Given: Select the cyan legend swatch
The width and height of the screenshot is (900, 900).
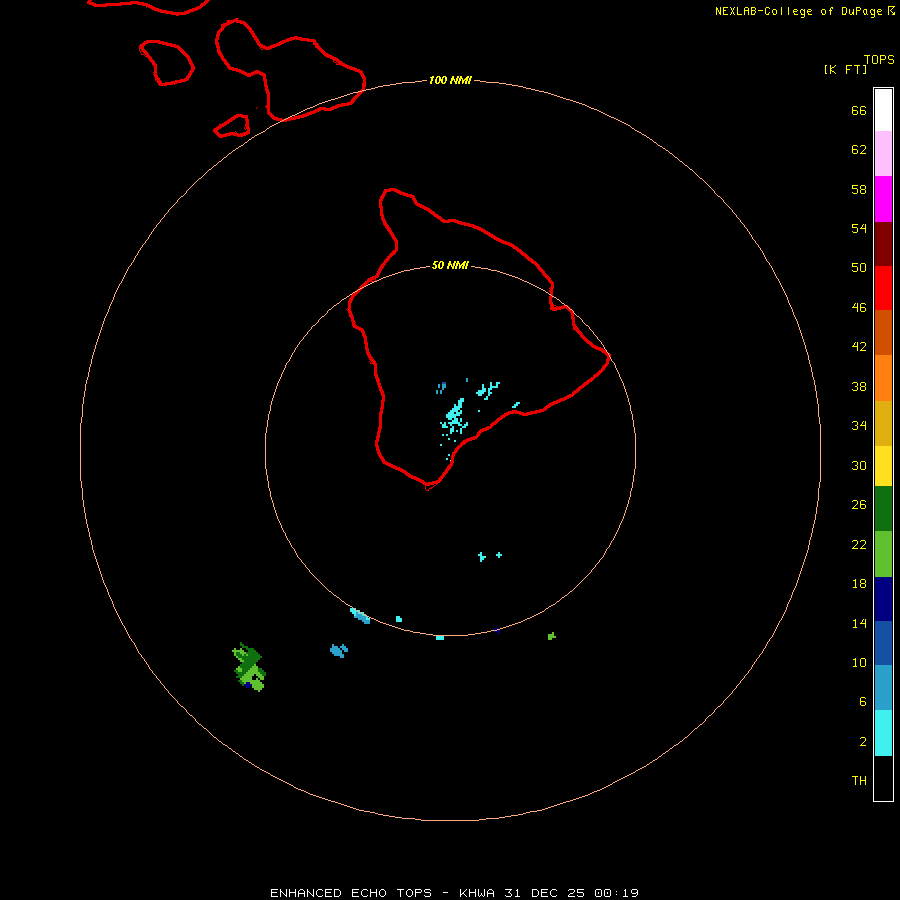Looking at the screenshot, I should 883,733.
